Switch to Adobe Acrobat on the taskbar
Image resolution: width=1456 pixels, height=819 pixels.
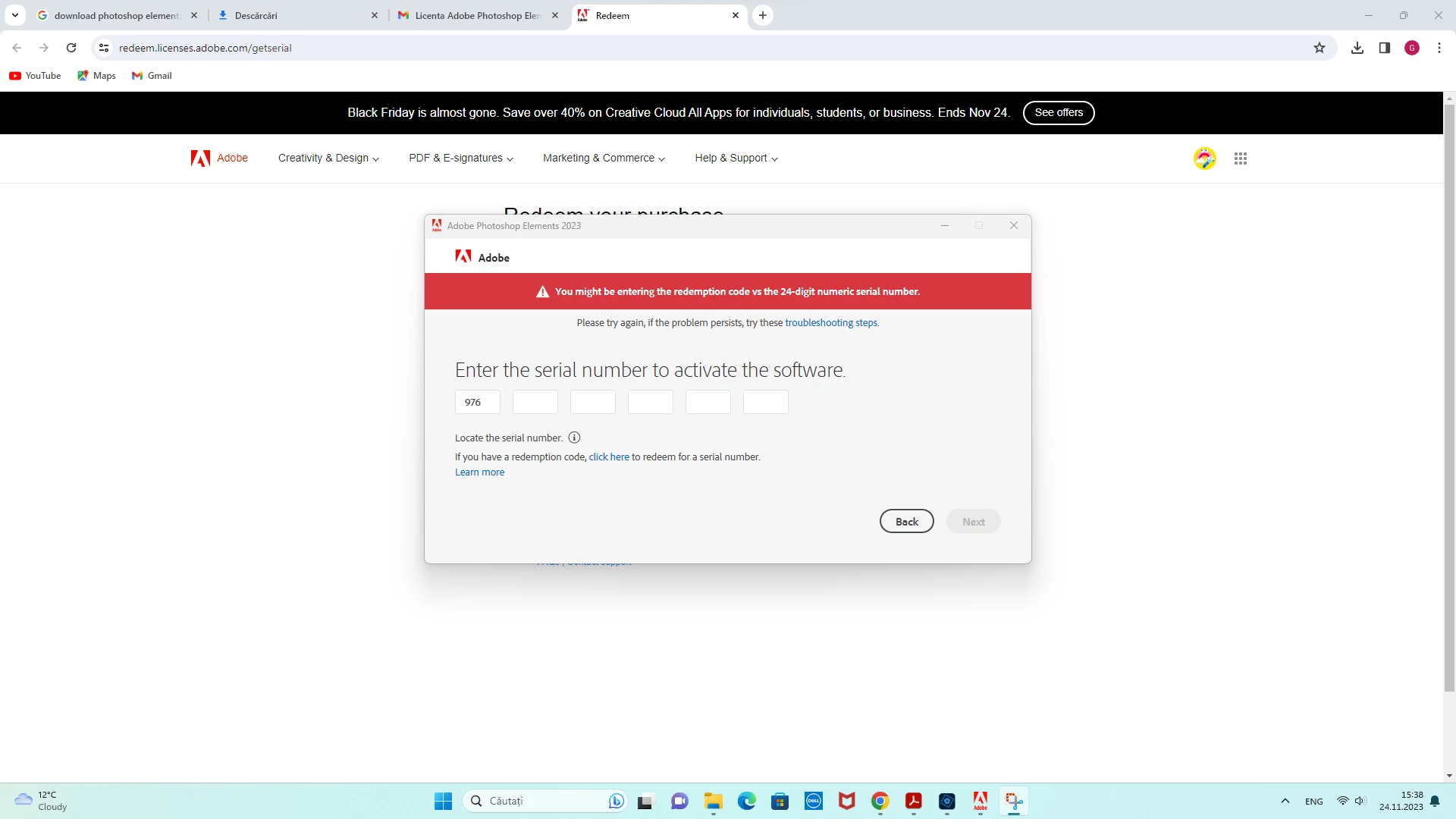(x=914, y=801)
